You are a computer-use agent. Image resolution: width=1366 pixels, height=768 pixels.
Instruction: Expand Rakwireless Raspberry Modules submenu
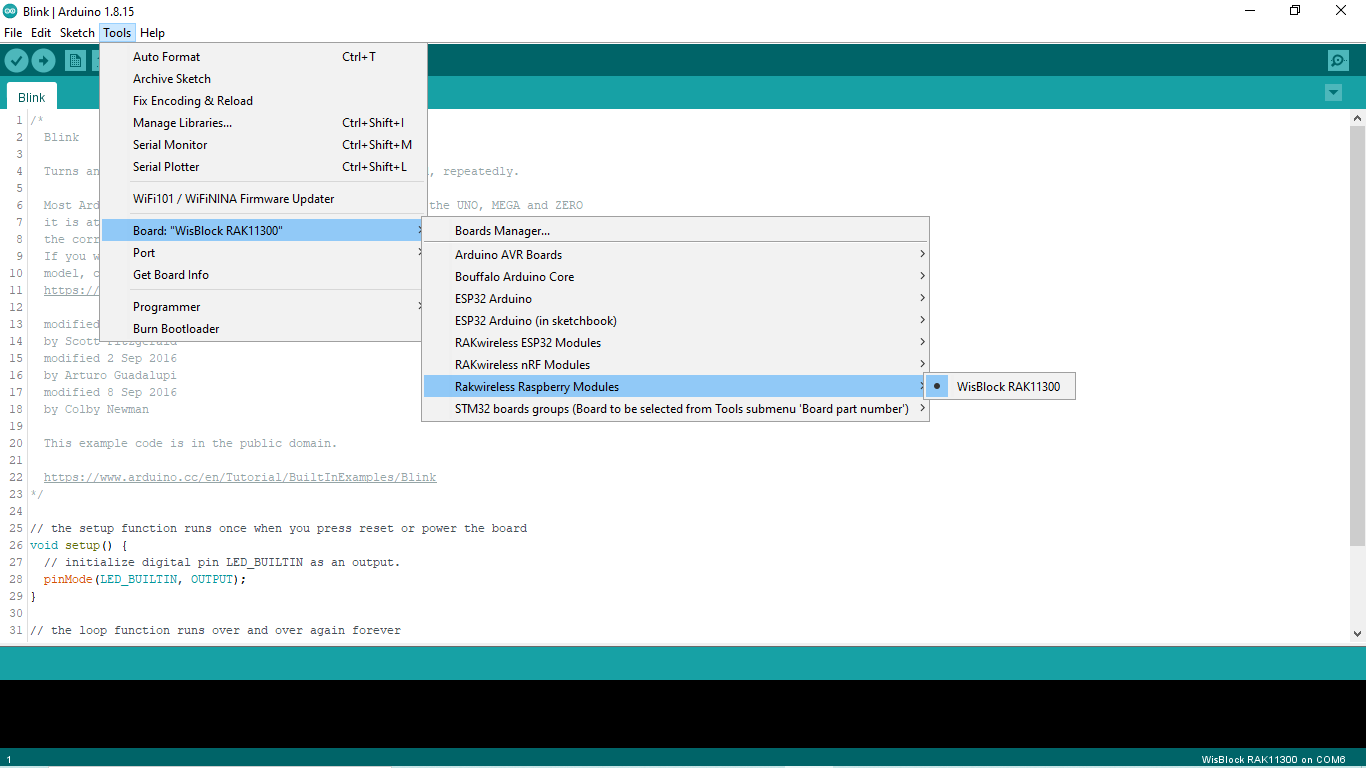tap(676, 387)
